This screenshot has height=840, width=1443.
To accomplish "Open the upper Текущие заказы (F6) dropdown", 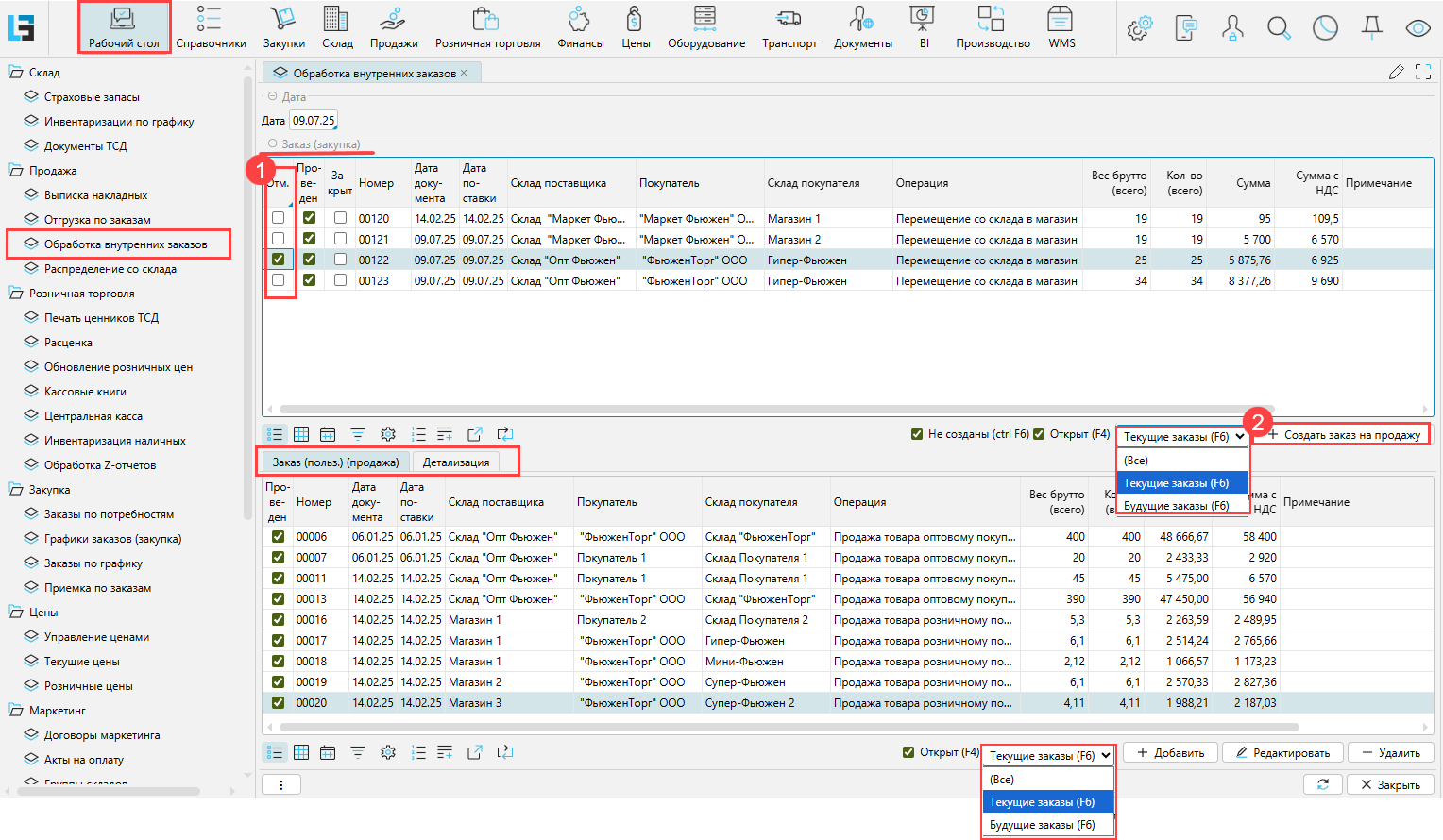I will [x=1182, y=437].
